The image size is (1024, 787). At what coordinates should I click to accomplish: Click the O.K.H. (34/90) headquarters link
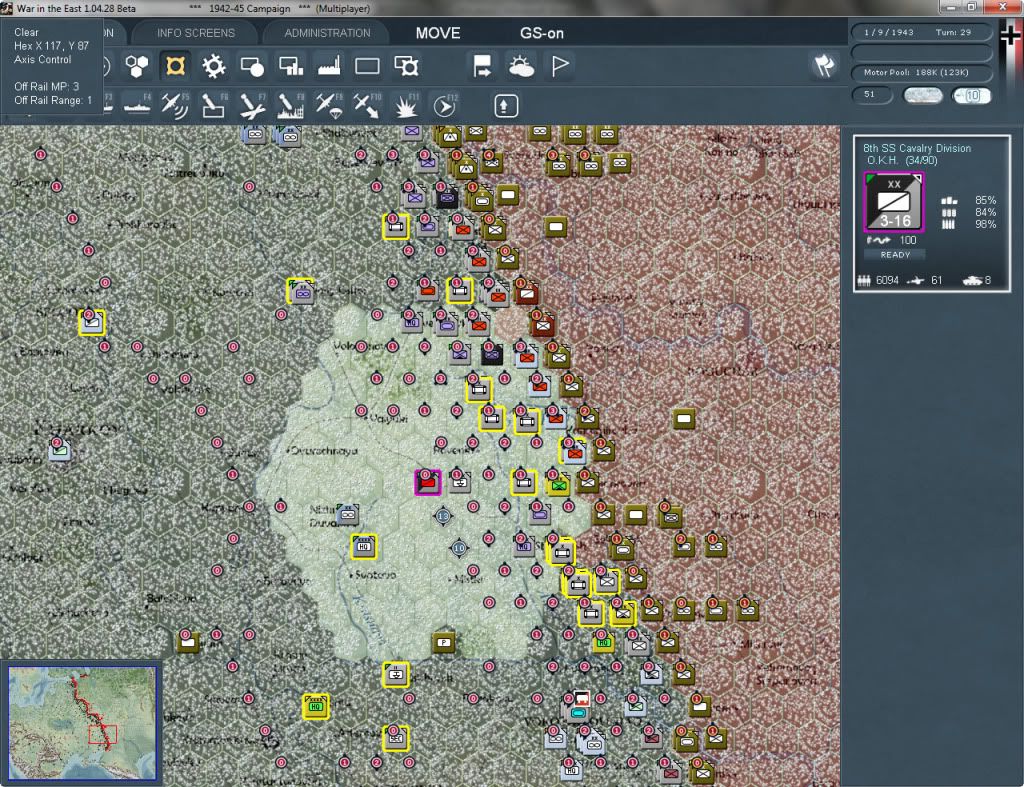pyautogui.click(x=902, y=161)
